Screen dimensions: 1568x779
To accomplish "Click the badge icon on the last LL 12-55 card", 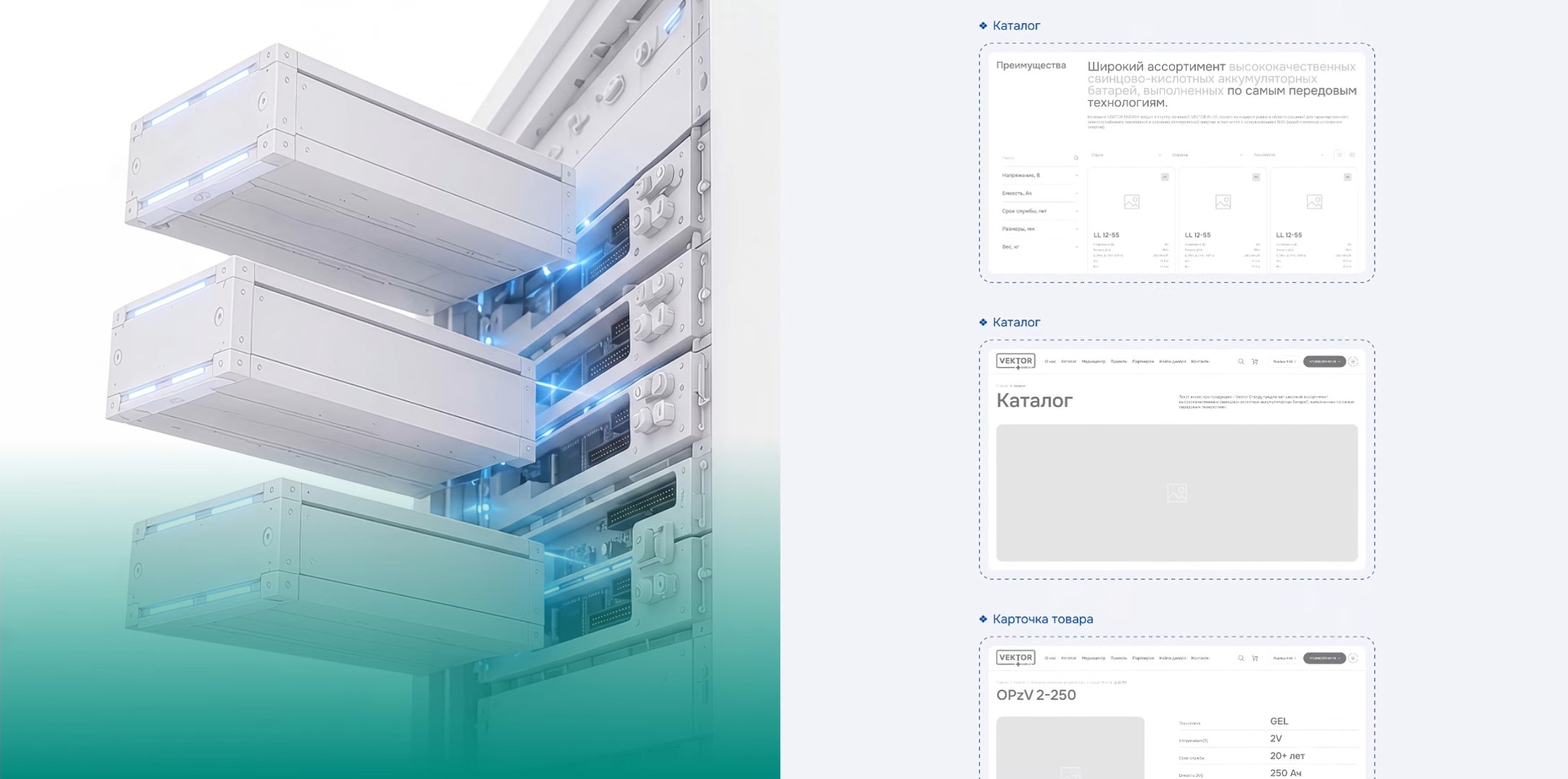I will [1347, 177].
